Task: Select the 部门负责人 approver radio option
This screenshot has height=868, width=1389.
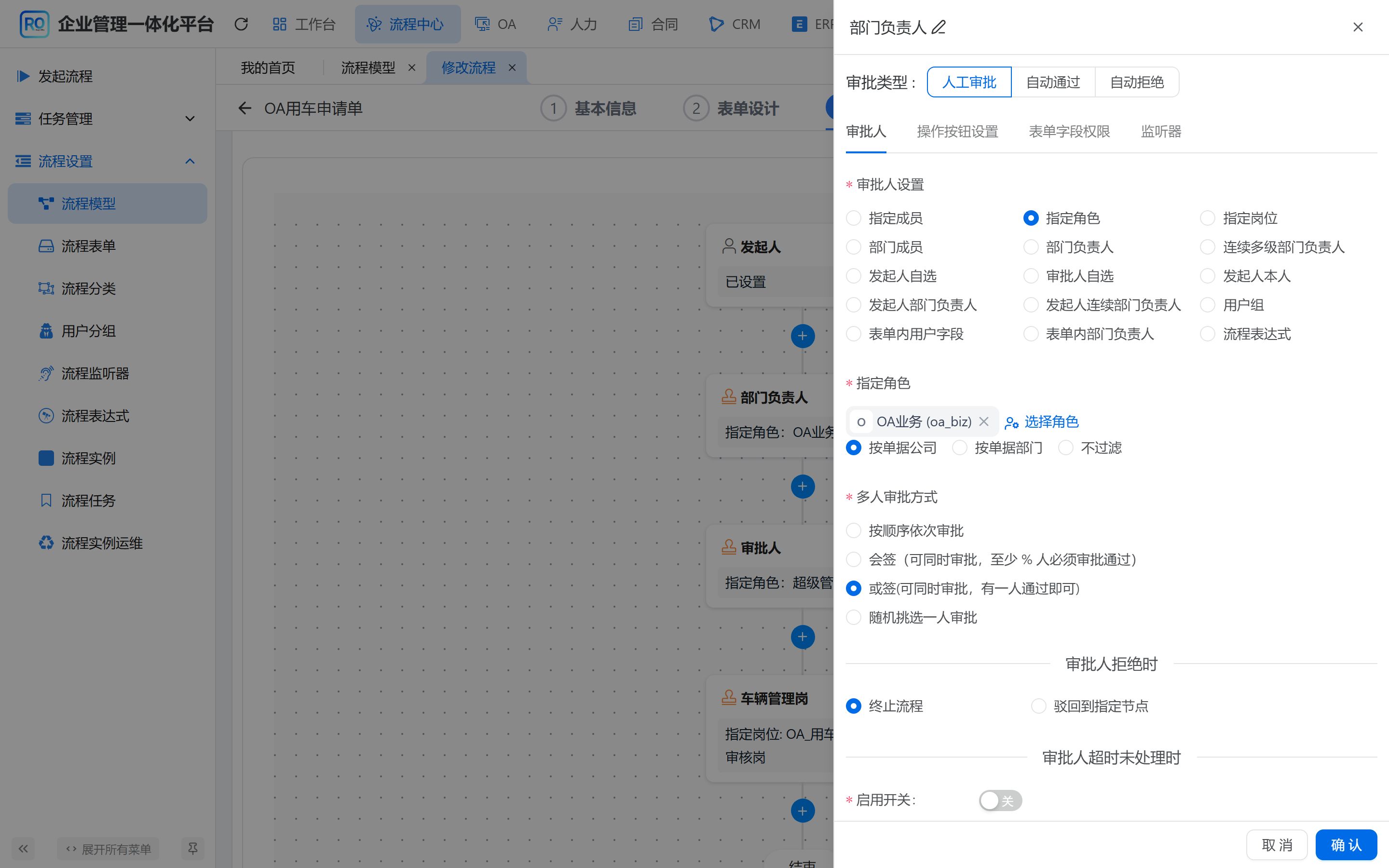Action: tap(1031, 247)
